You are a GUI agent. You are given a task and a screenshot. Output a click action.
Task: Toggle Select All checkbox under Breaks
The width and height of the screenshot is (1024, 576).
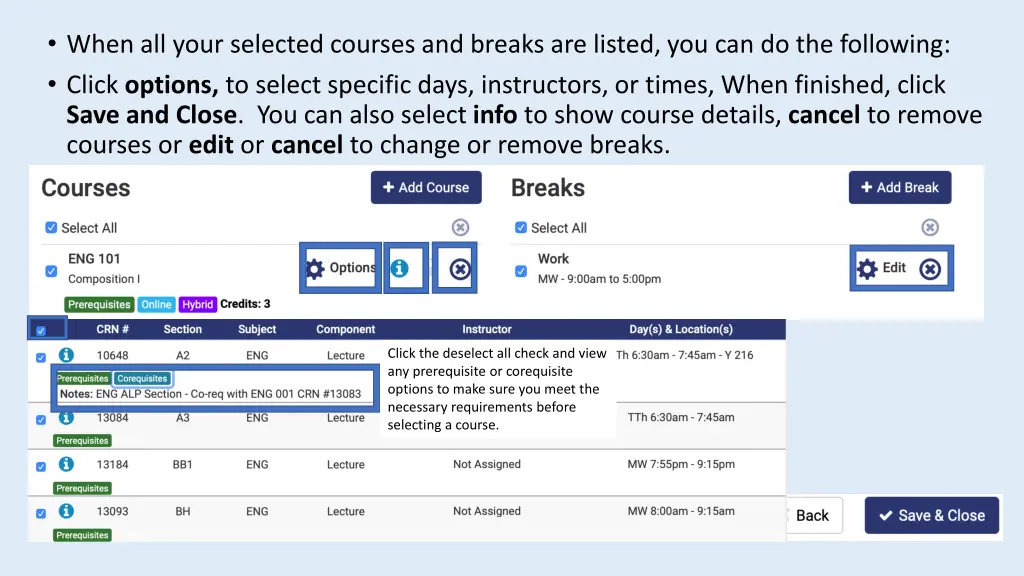coord(521,227)
